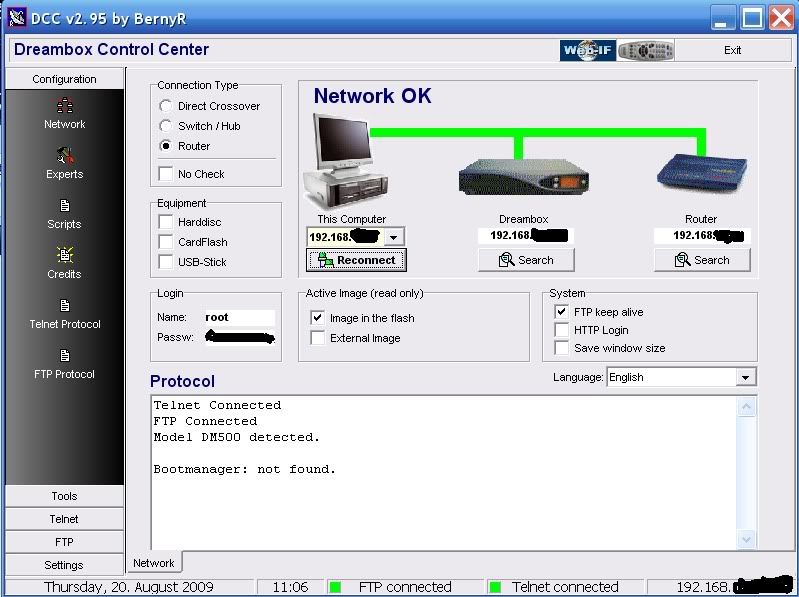Click the 11:06 time in status bar
The width and height of the screenshot is (799, 597).
point(290,587)
